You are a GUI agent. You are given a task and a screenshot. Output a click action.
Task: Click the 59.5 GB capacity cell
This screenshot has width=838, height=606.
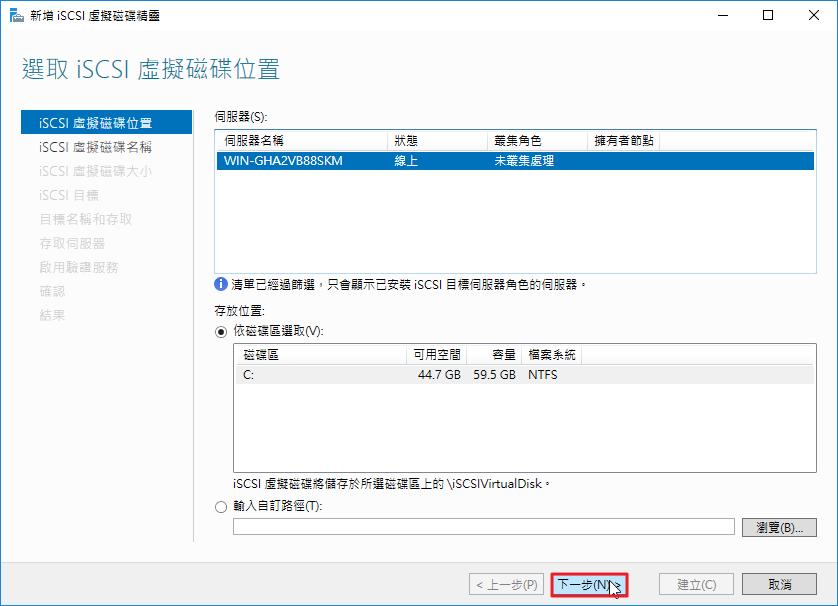click(494, 375)
